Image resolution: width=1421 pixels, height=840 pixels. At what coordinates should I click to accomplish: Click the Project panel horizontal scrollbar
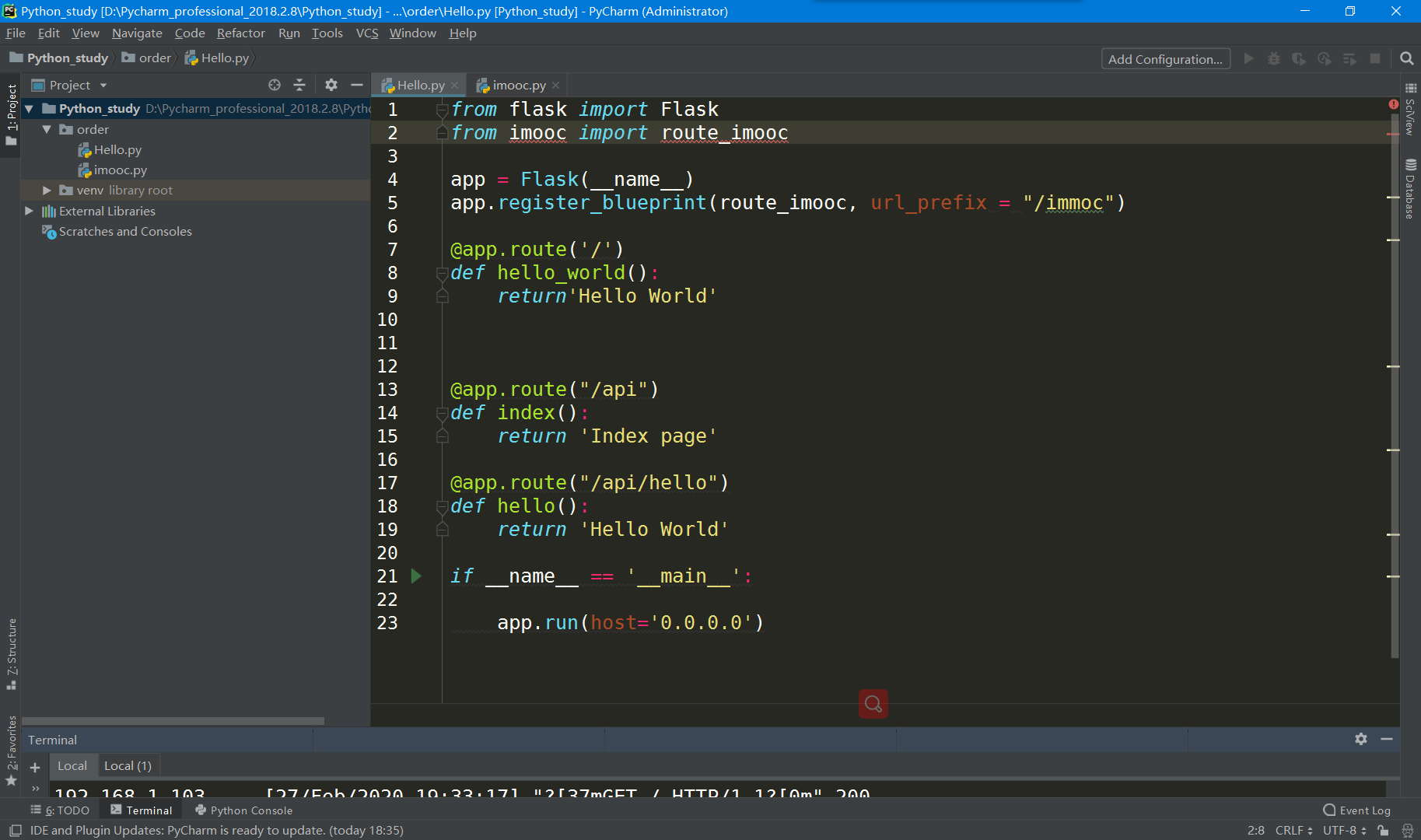[x=173, y=721]
